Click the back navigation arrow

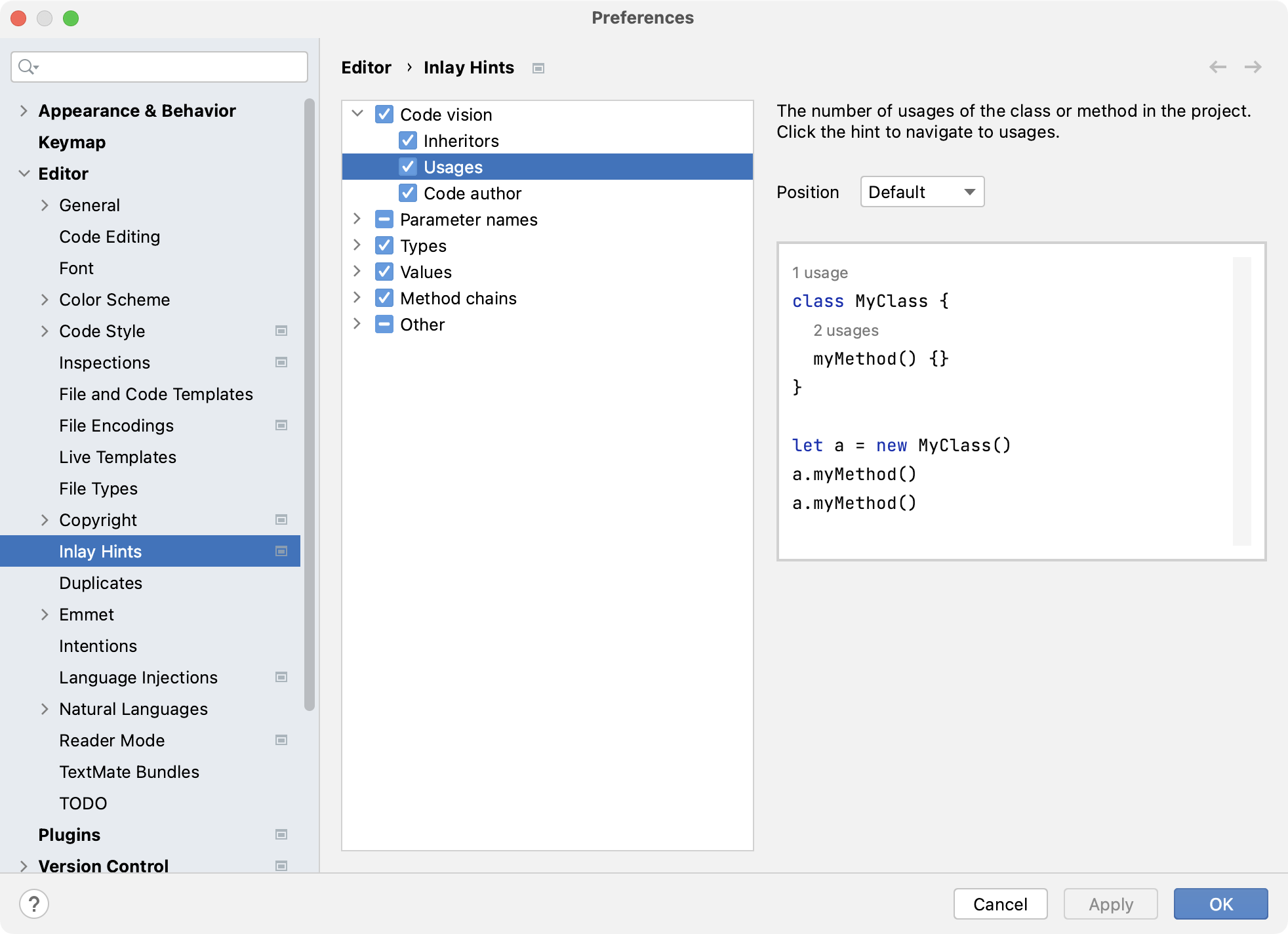[x=1217, y=67]
